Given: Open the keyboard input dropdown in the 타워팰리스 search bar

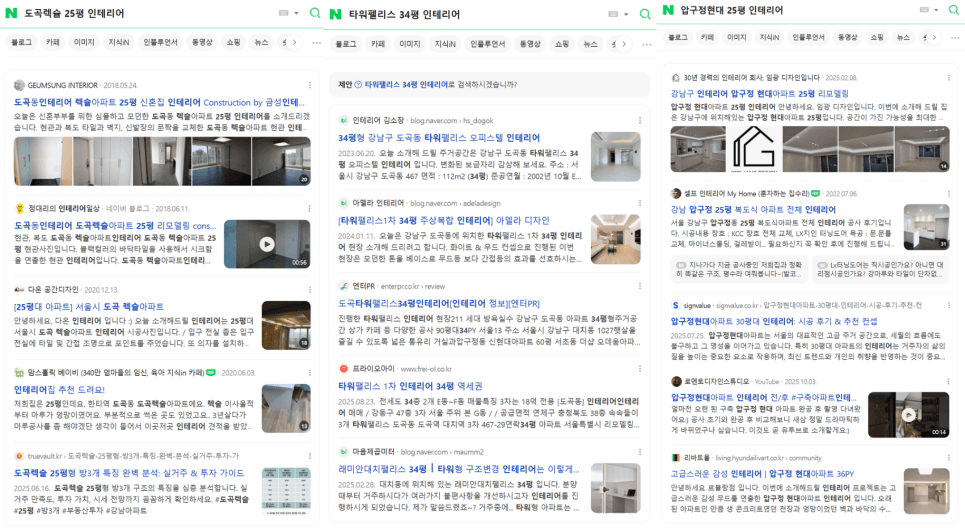Looking at the screenshot, I should pos(612,14).
